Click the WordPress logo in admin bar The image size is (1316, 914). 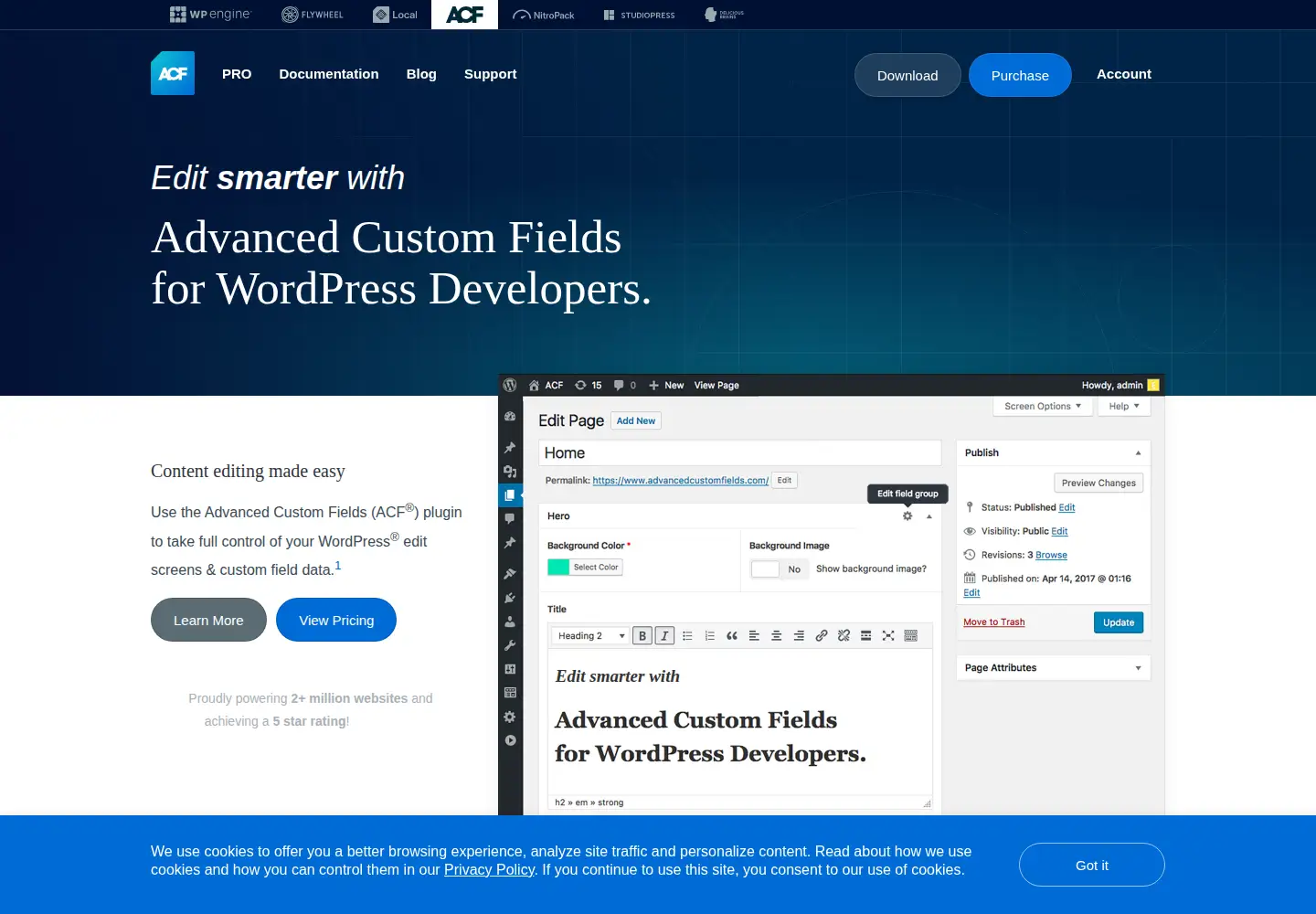tap(510, 385)
